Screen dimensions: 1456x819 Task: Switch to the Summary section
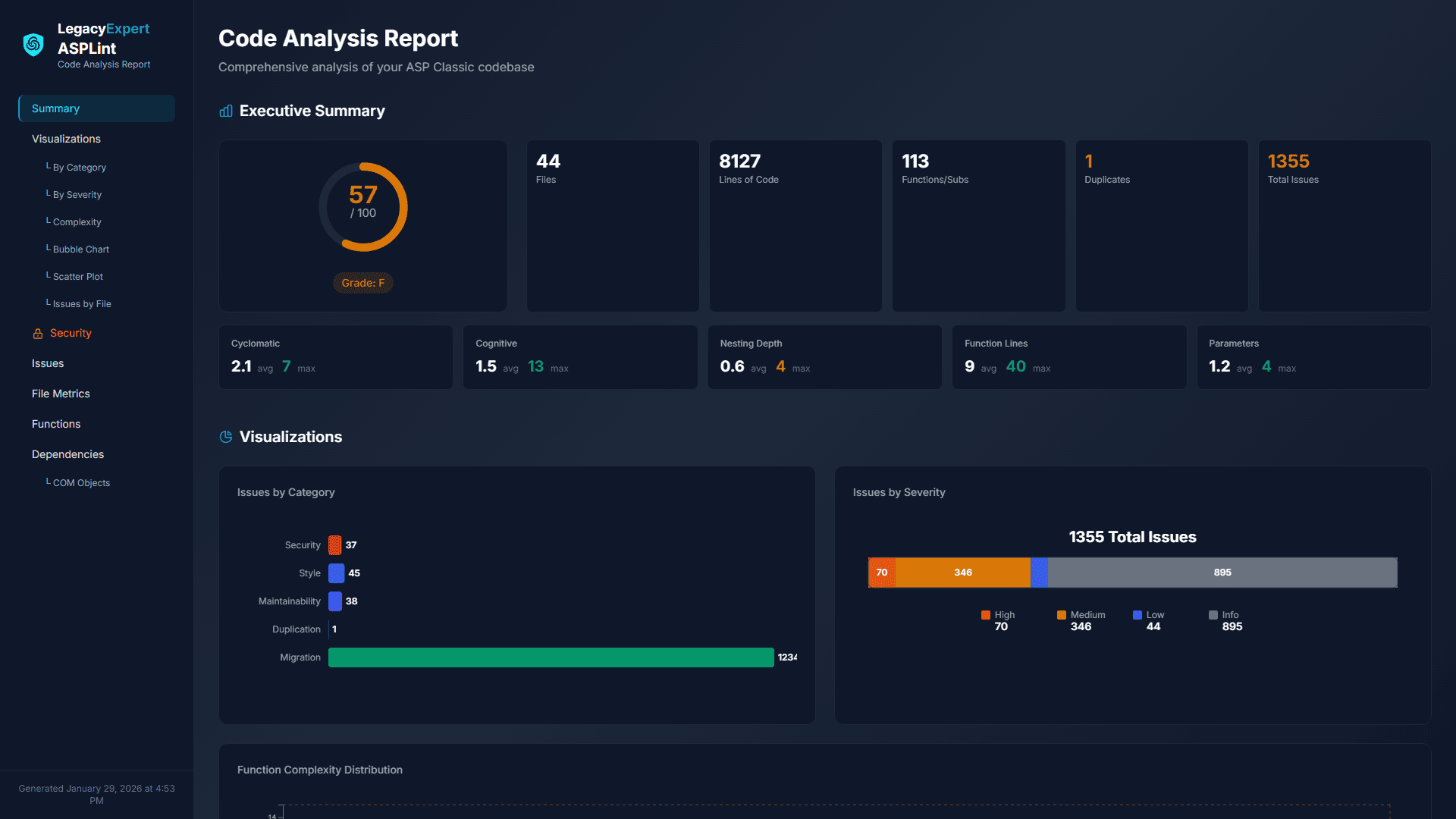click(x=55, y=108)
